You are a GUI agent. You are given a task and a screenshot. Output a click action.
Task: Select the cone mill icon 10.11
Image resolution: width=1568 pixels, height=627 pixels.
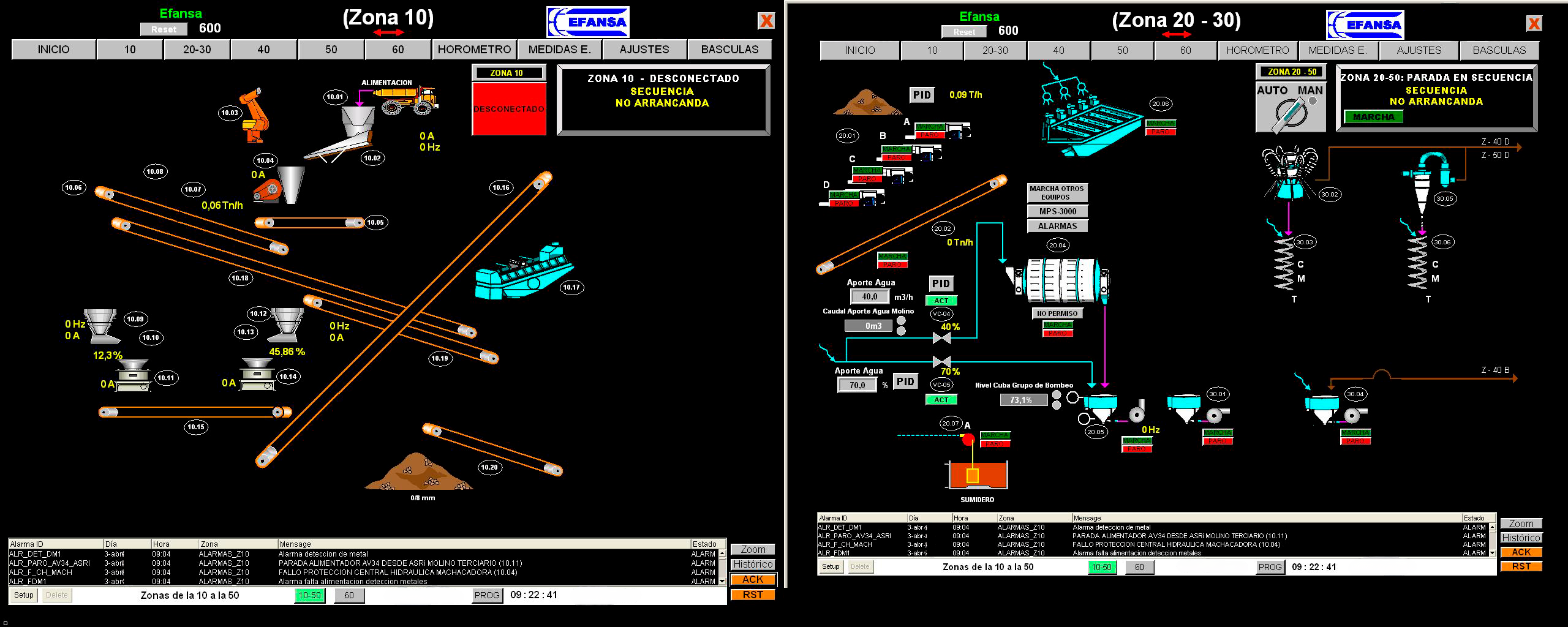pyautogui.click(x=133, y=375)
